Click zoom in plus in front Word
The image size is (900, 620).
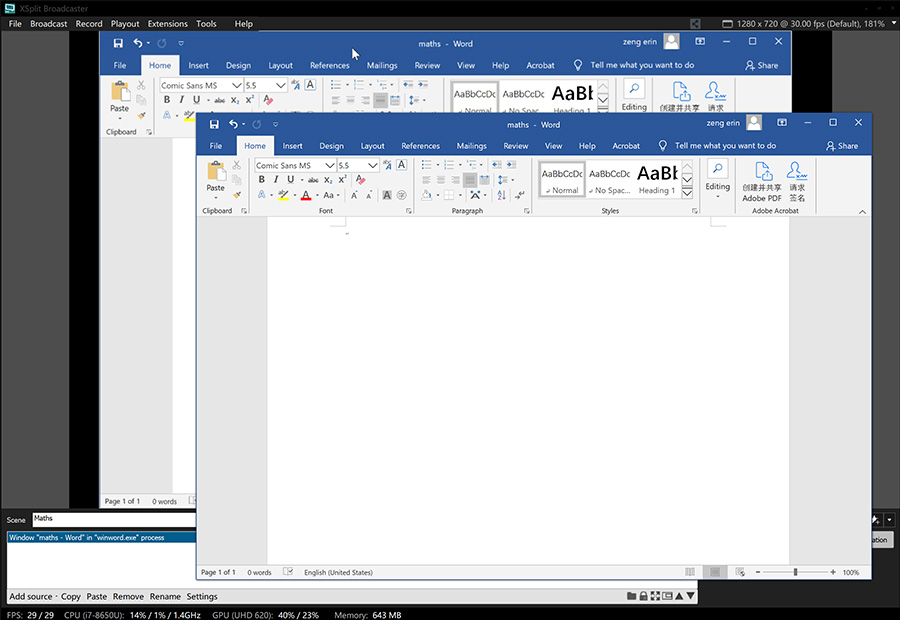click(x=833, y=572)
